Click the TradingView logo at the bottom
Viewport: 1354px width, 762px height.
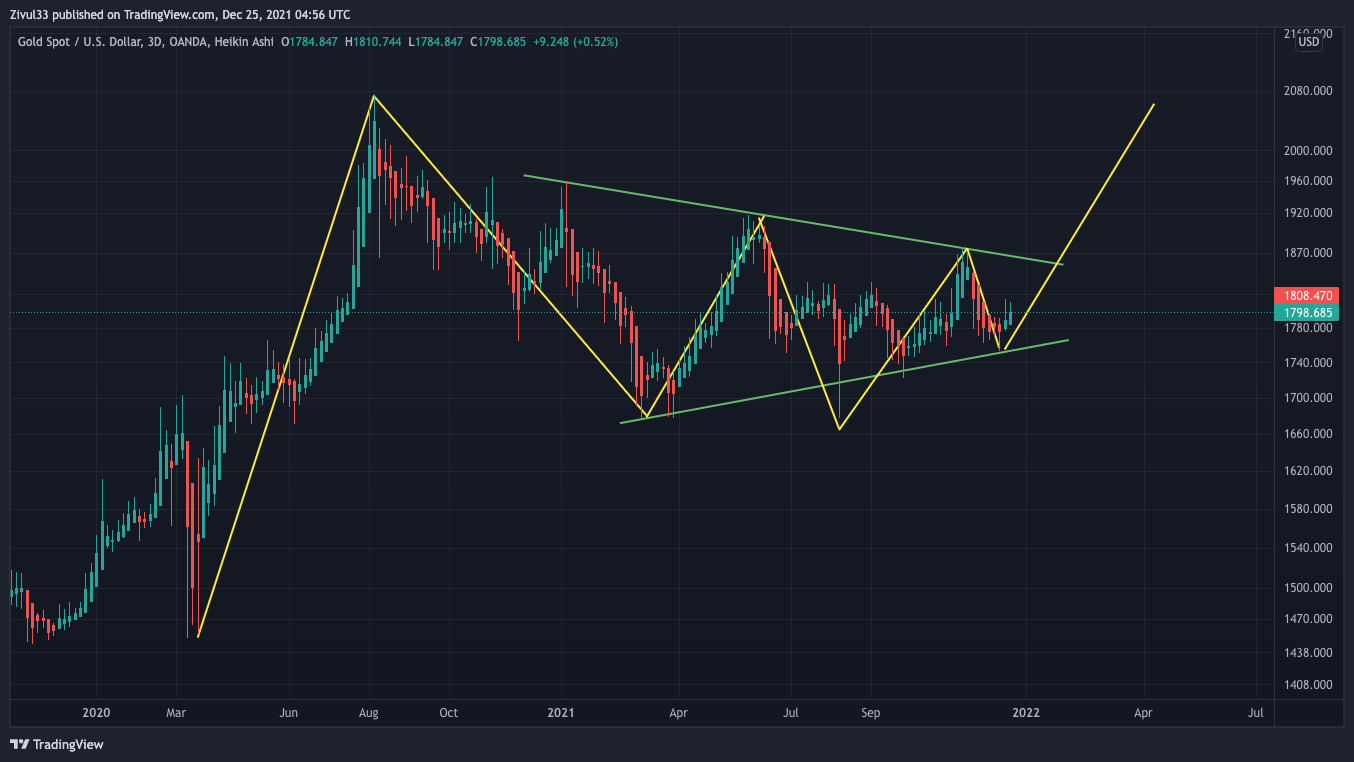[x=57, y=745]
